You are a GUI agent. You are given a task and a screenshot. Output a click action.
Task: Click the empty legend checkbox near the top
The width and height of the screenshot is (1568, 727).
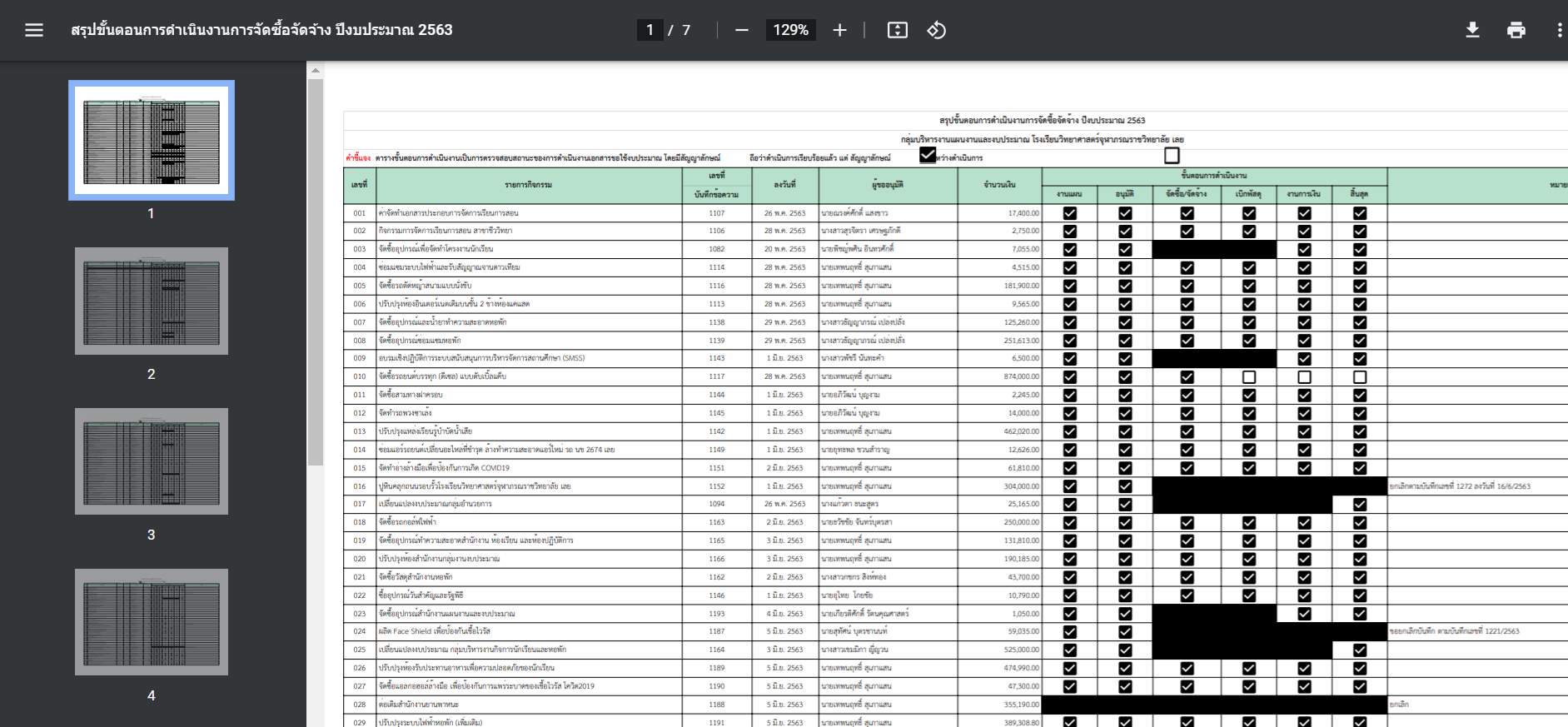(1172, 156)
